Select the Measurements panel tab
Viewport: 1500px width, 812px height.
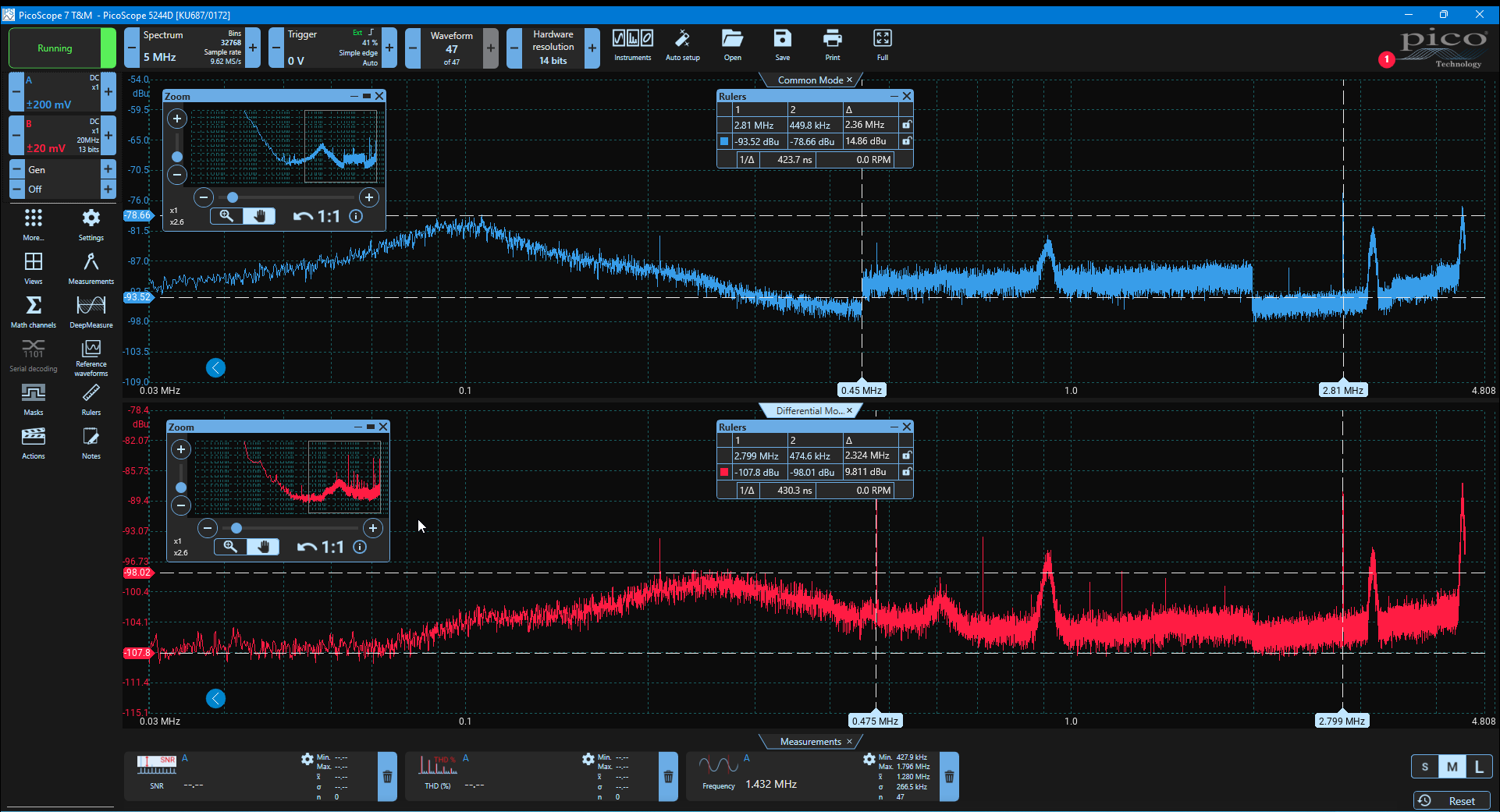tap(810, 742)
